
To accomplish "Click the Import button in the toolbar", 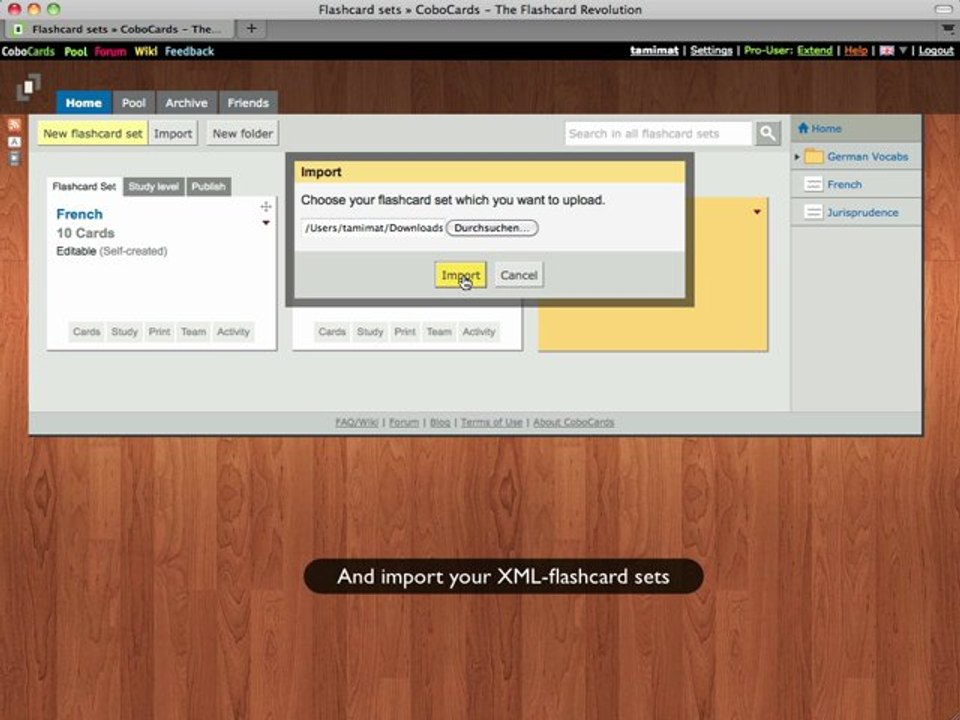I will (x=173, y=133).
